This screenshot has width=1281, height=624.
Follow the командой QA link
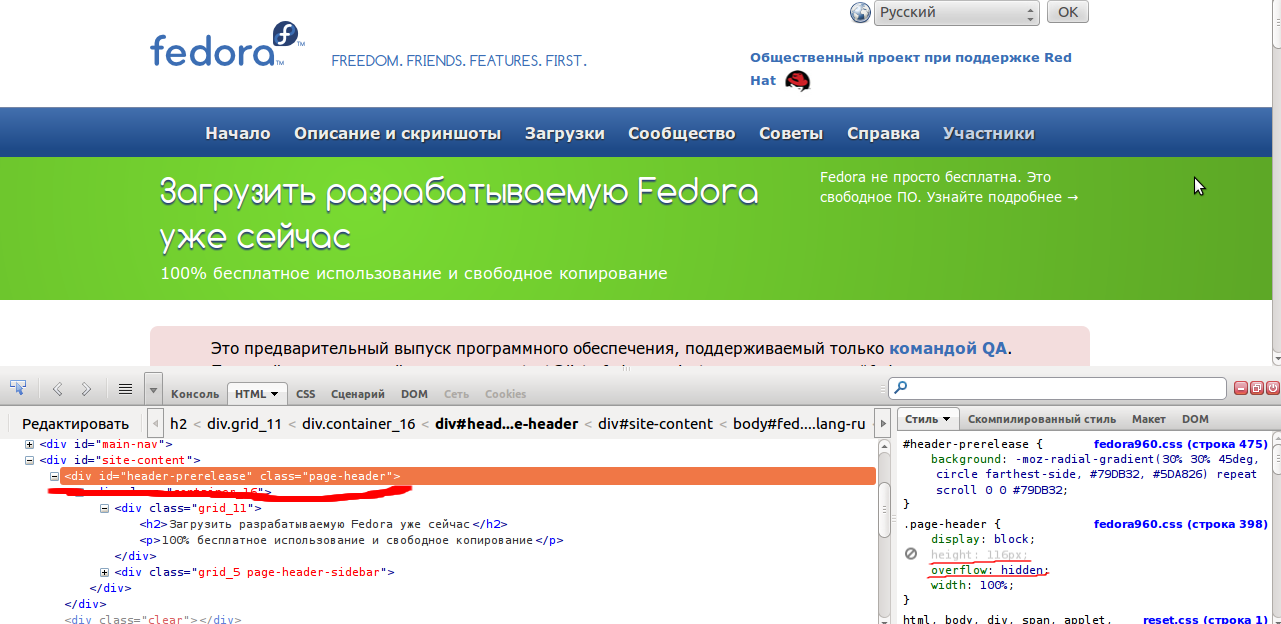[948, 348]
